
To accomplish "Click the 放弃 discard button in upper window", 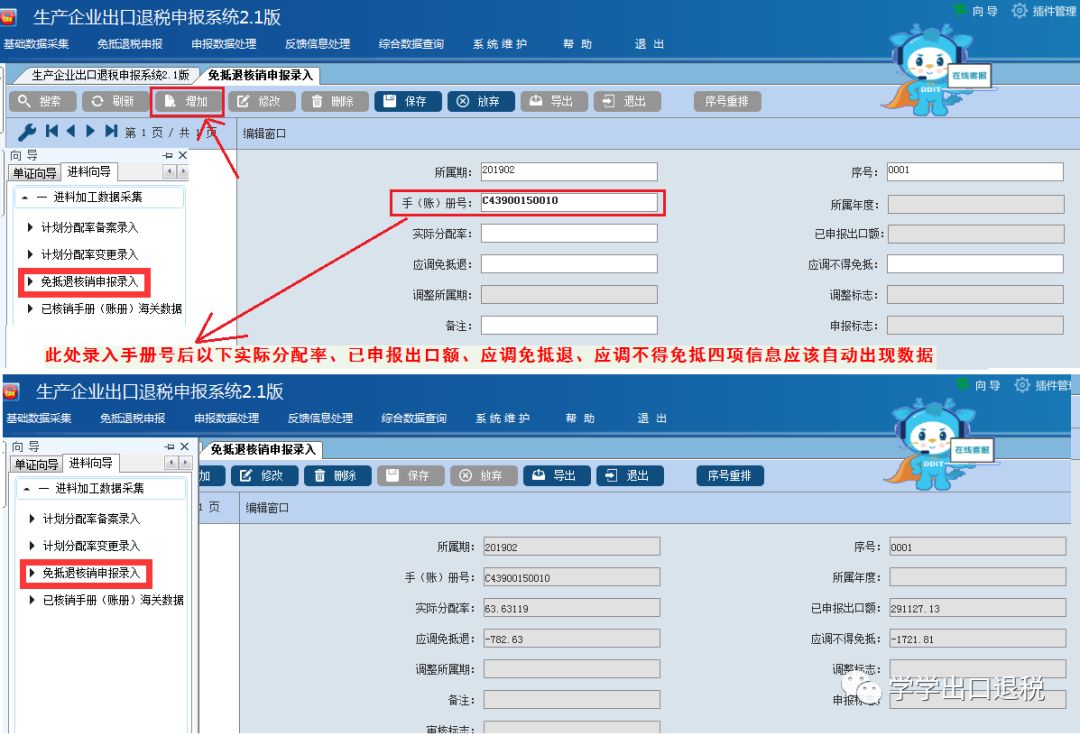I will [481, 101].
